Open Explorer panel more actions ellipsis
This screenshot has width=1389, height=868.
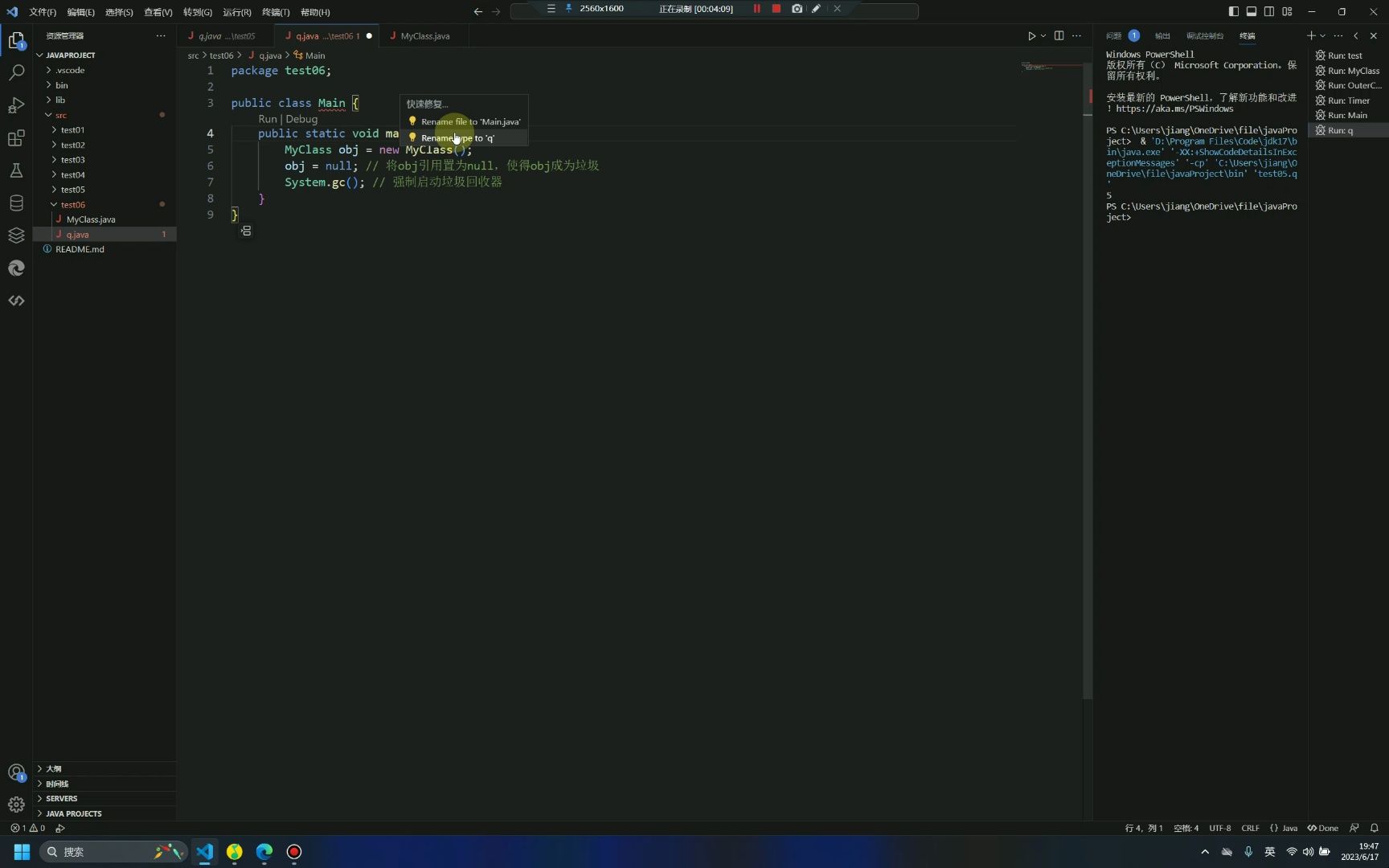click(161, 35)
